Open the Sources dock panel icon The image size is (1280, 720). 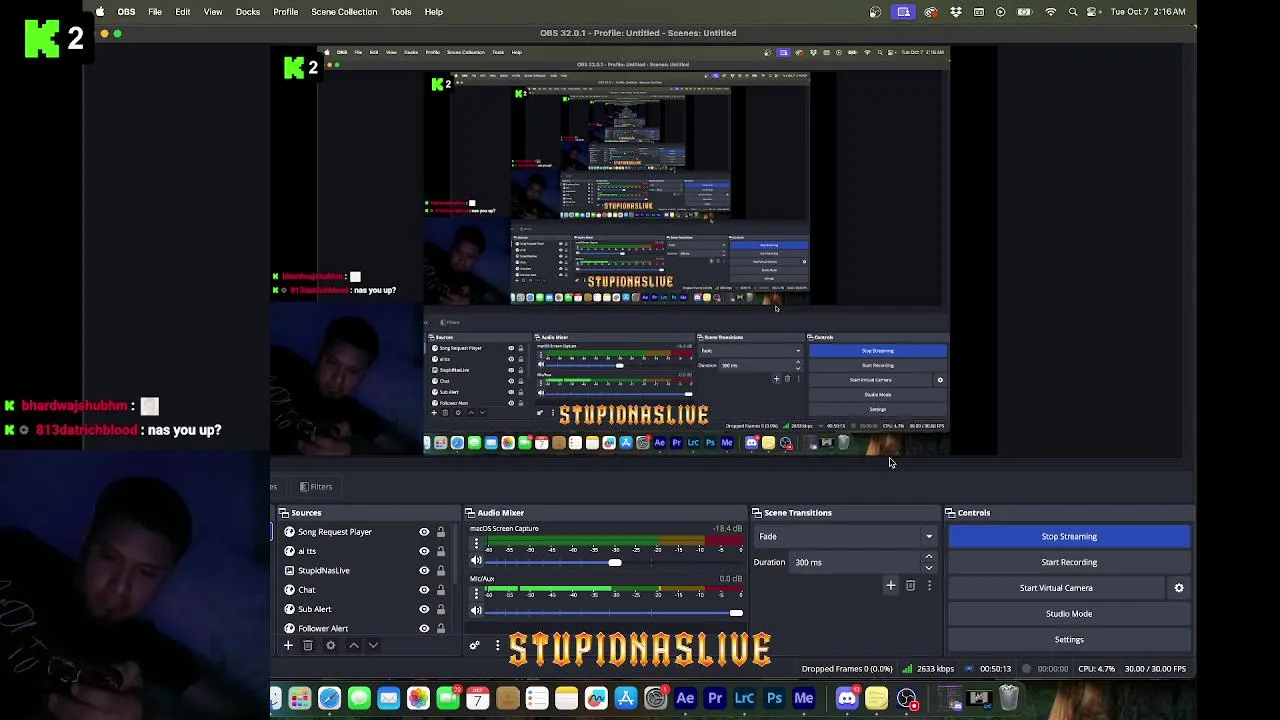(284, 513)
